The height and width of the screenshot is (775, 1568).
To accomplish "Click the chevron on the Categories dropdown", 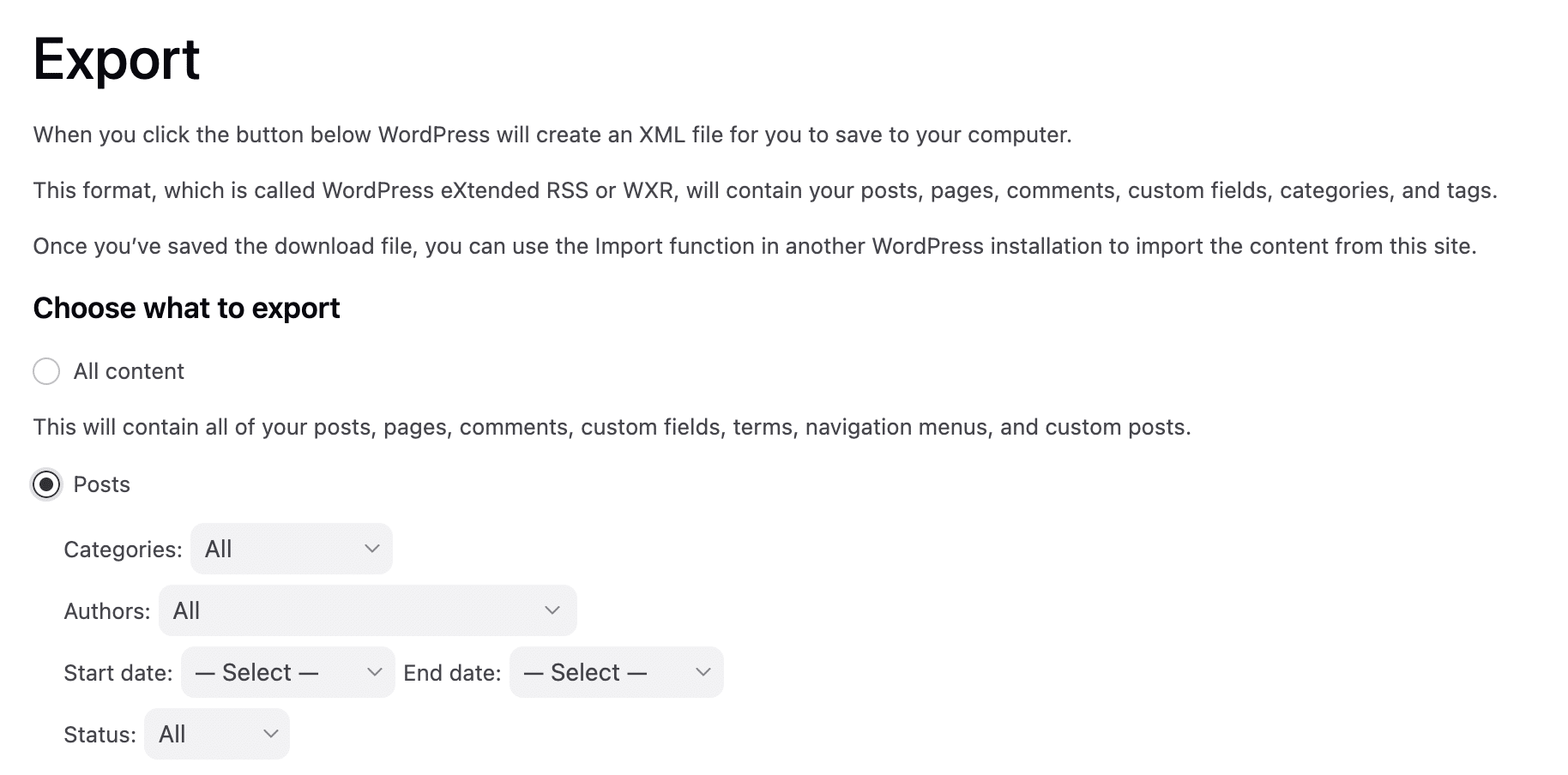I will (372, 549).
